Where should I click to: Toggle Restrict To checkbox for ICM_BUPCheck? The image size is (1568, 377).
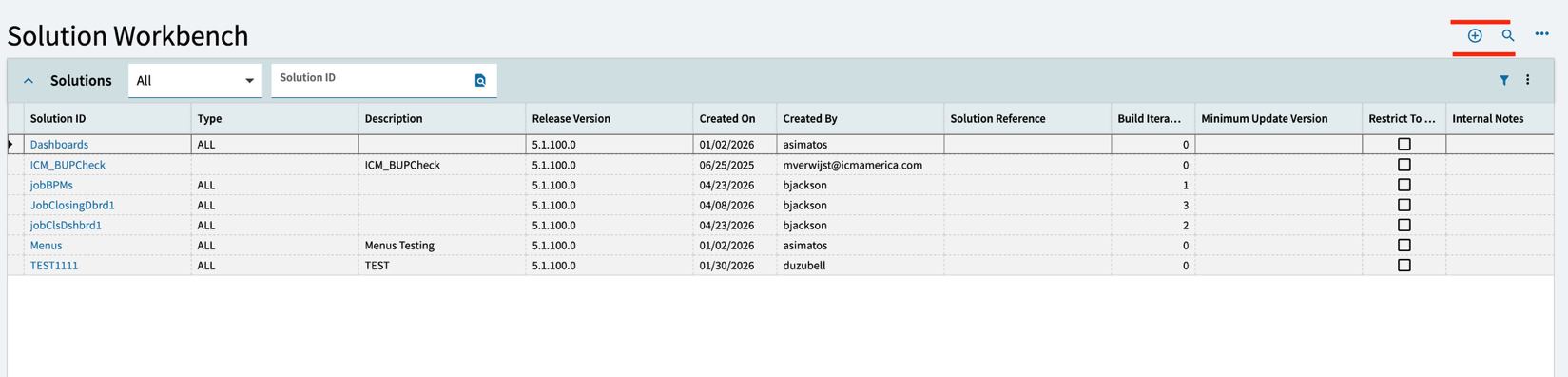point(1403,165)
